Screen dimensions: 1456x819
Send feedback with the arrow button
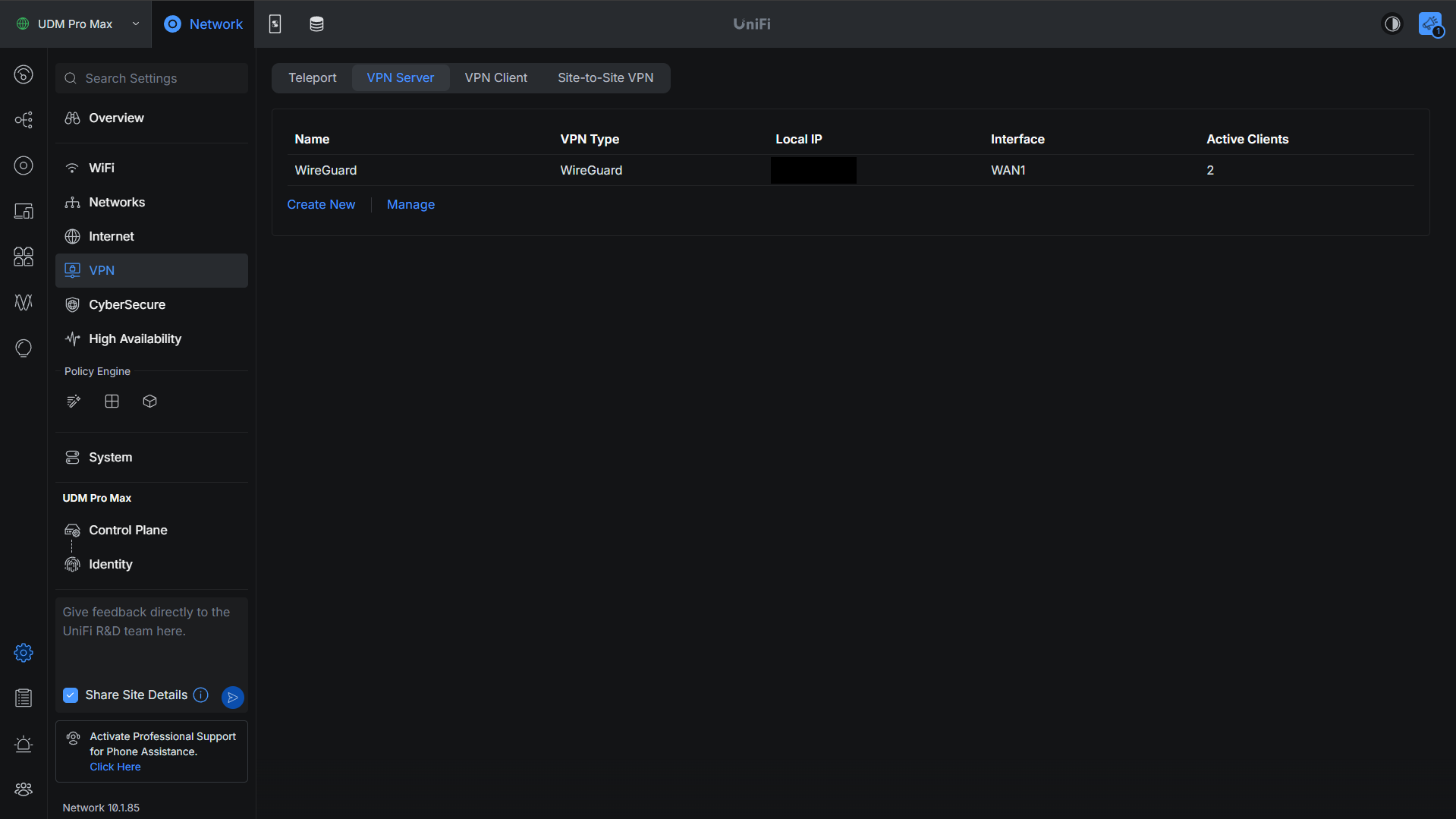pyautogui.click(x=233, y=697)
